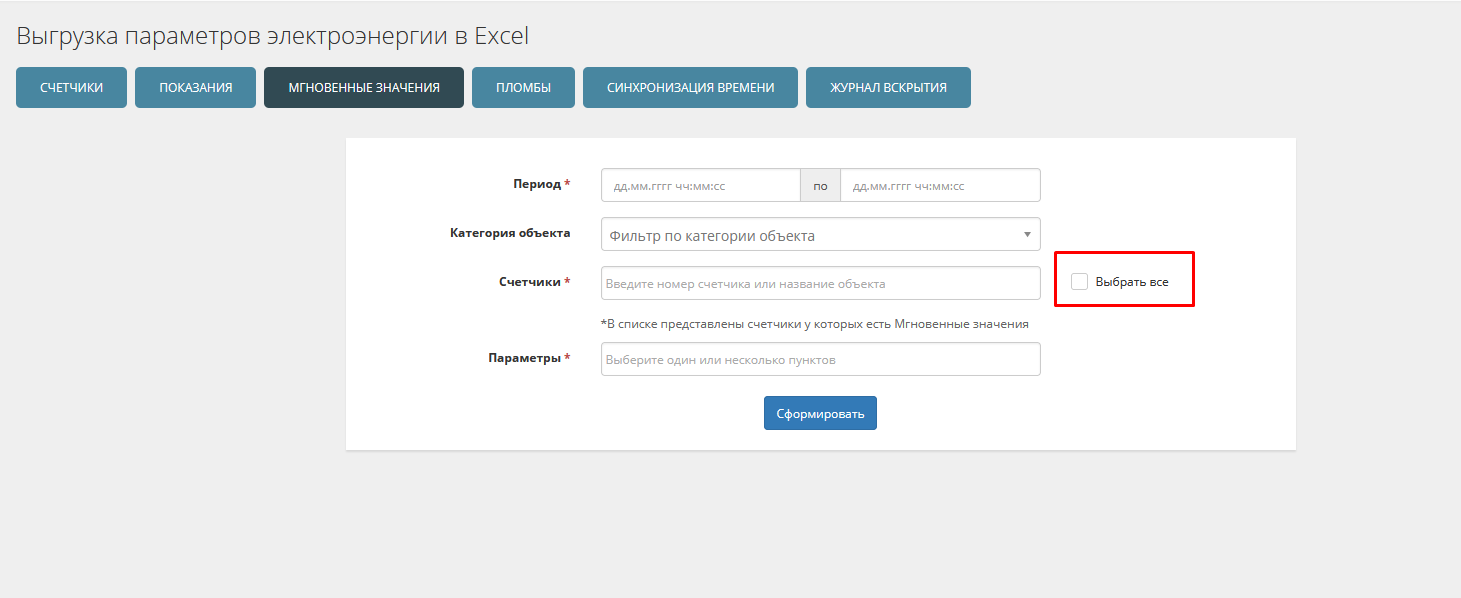The width and height of the screenshot is (1461, 598).
Task: Click the Счетчики field label
Action: coord(530,282)
